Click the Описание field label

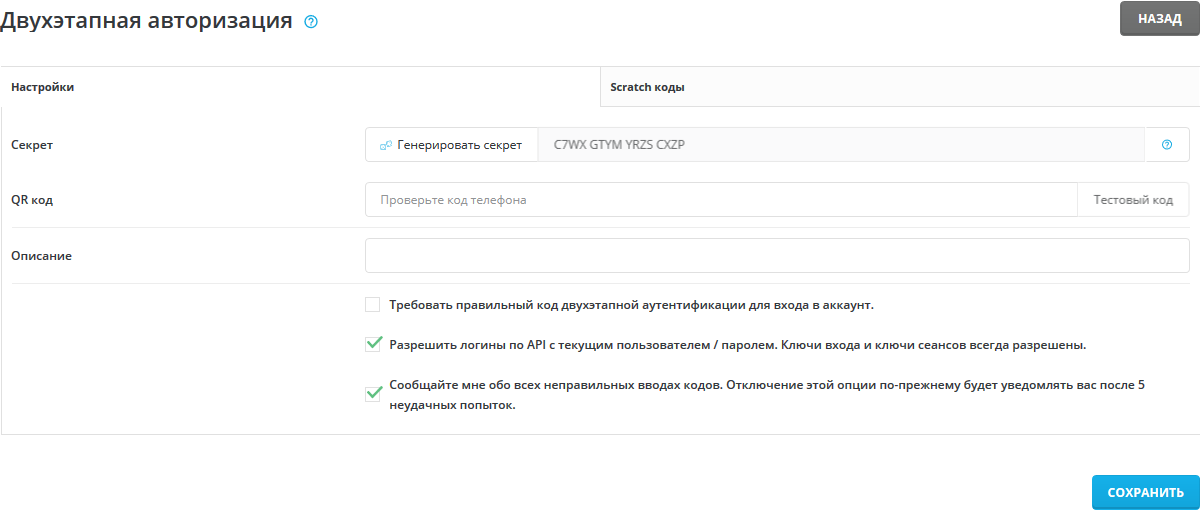click(x=41, y=255)
